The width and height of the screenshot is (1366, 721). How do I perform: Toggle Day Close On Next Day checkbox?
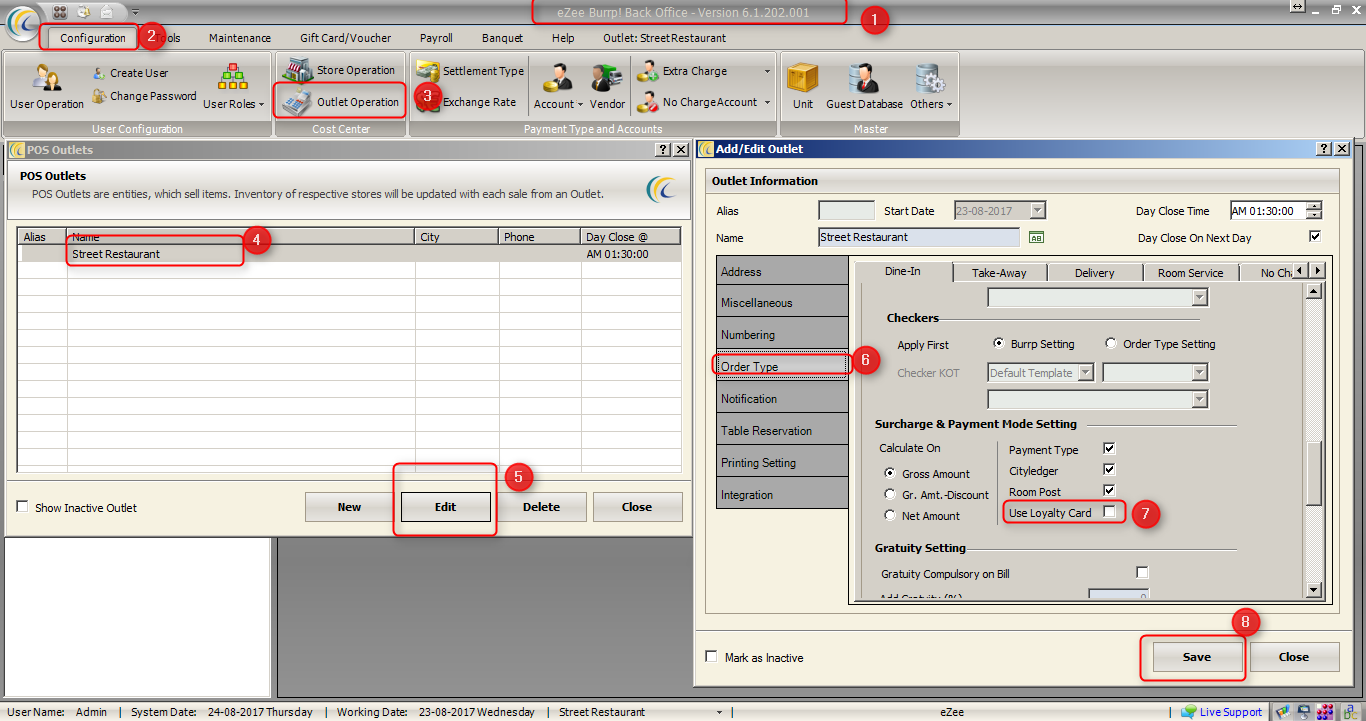1315,237
